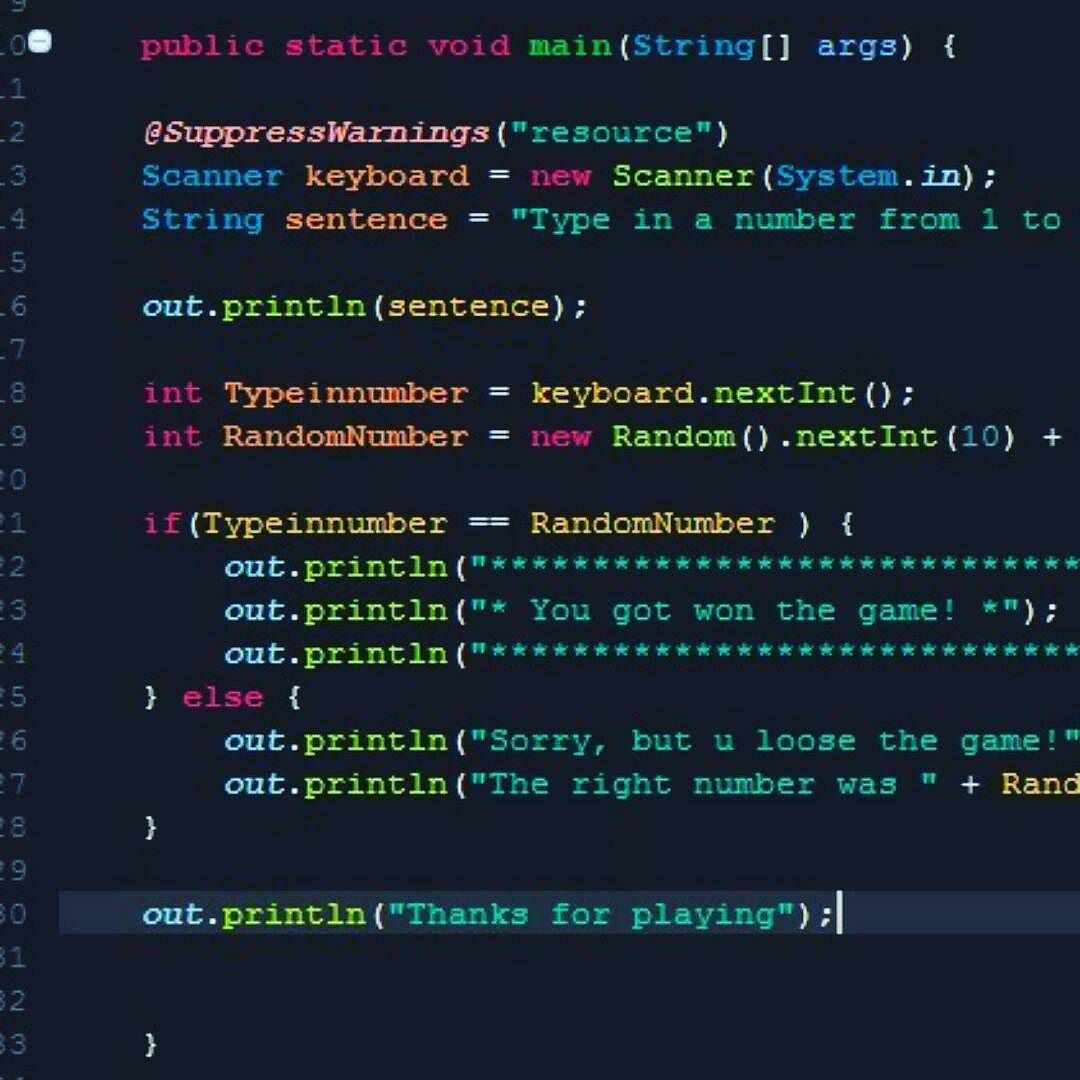Collapse the main method fold marker

(x=41, y=40)
